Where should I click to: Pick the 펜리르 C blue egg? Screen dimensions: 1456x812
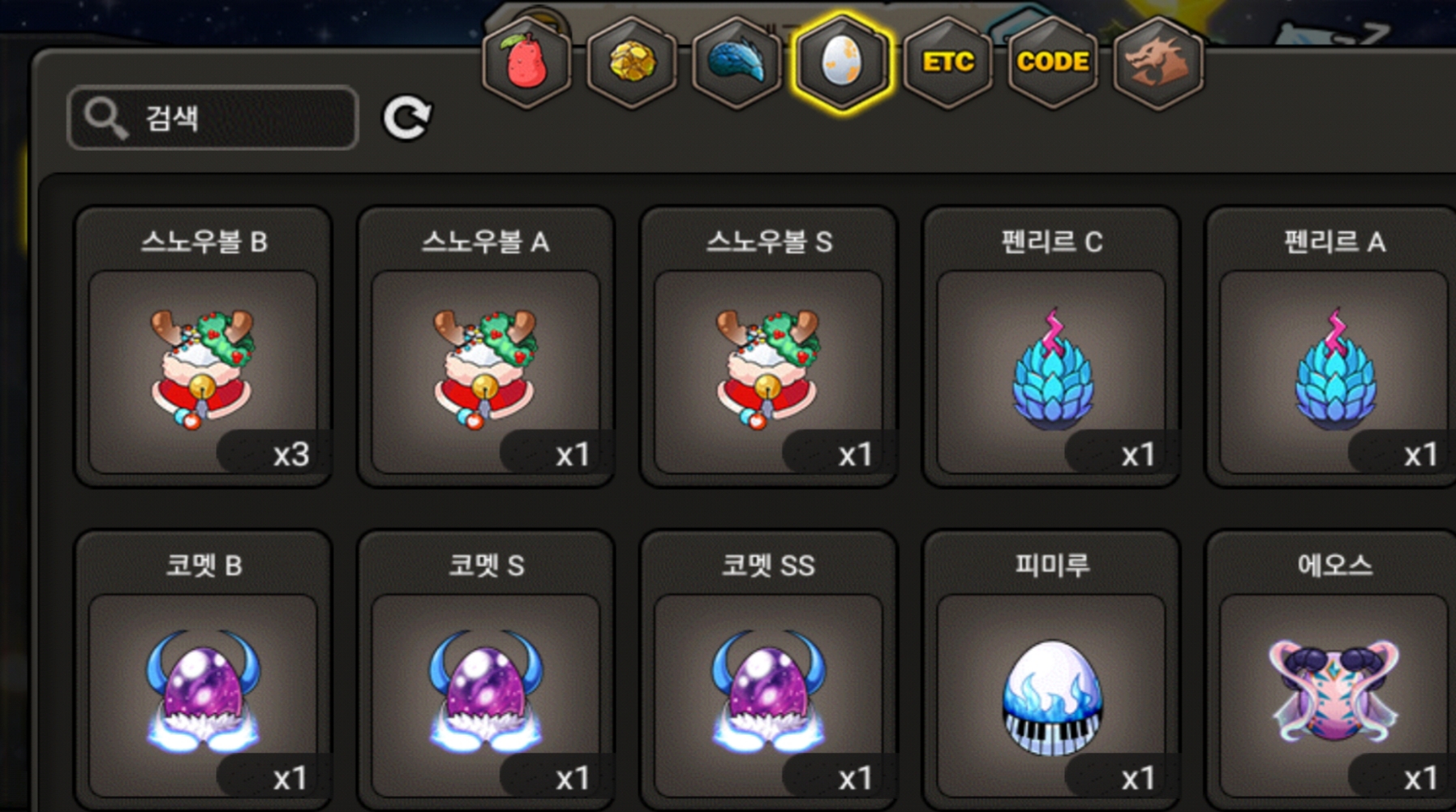1051,347
